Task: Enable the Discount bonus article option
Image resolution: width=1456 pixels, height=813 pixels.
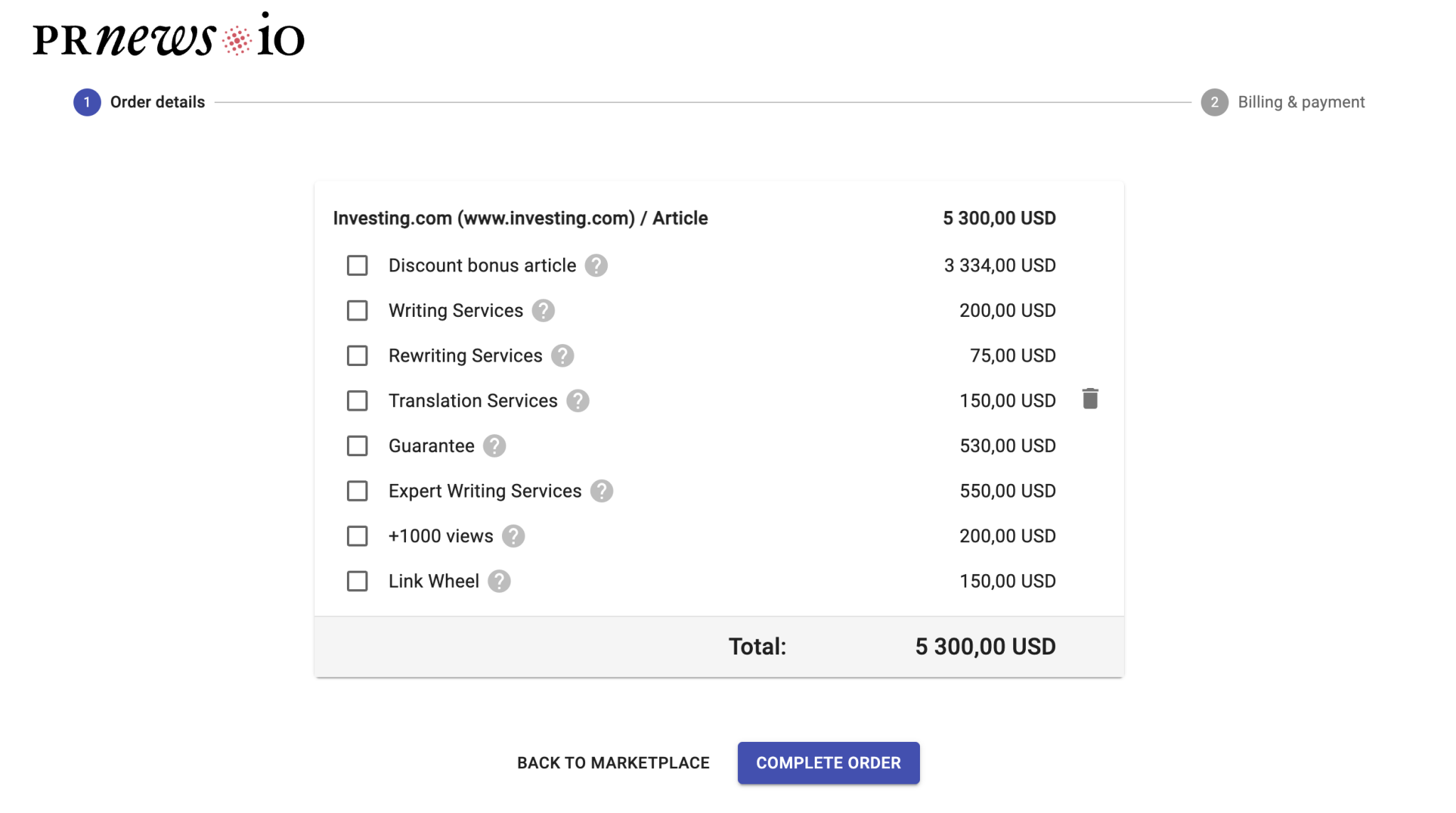Action: (x=357, y=265)
